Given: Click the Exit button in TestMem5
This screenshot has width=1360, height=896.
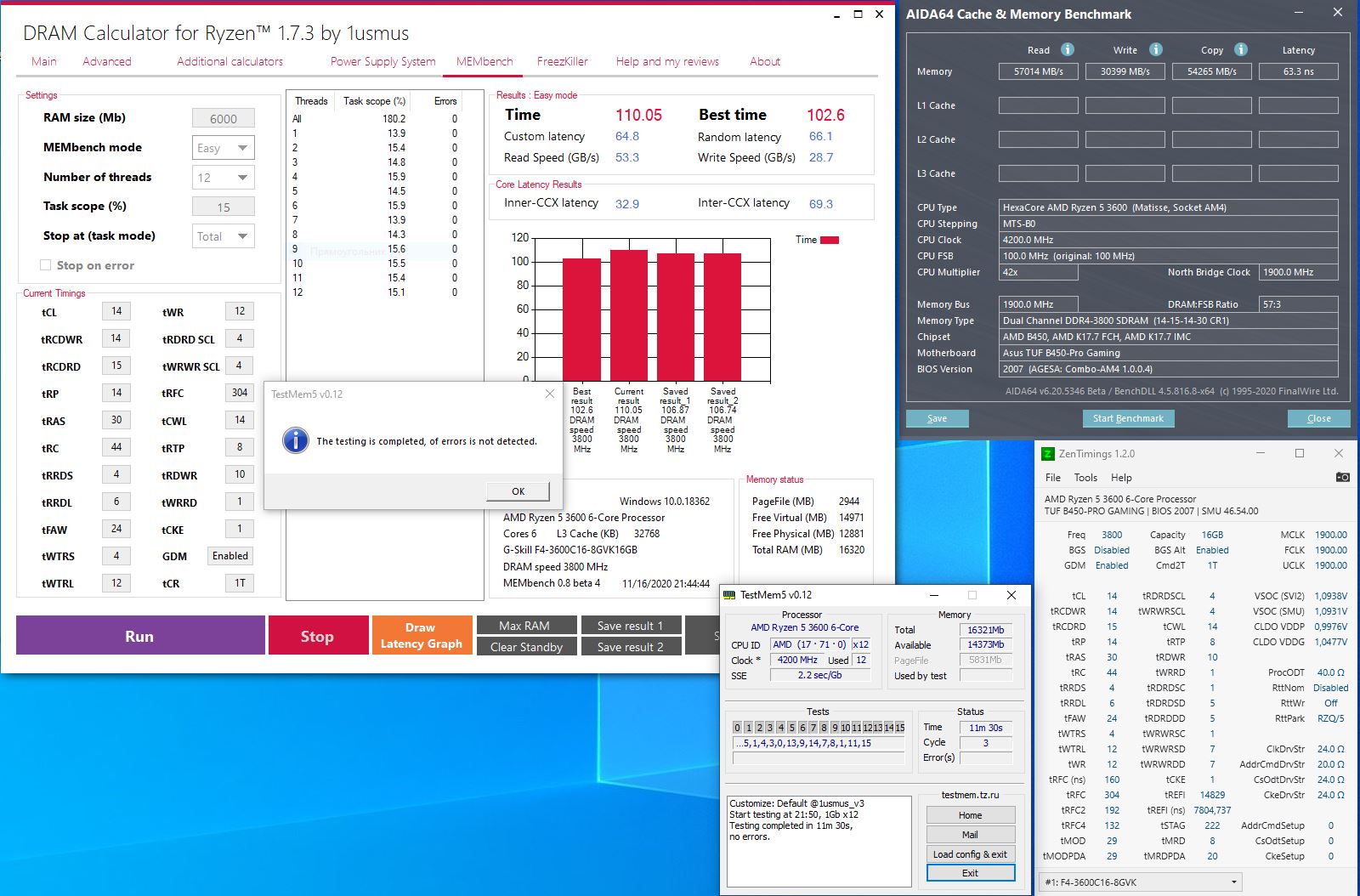Looking at the screenshot, I should pyautogui.click(x=971, y=873).
